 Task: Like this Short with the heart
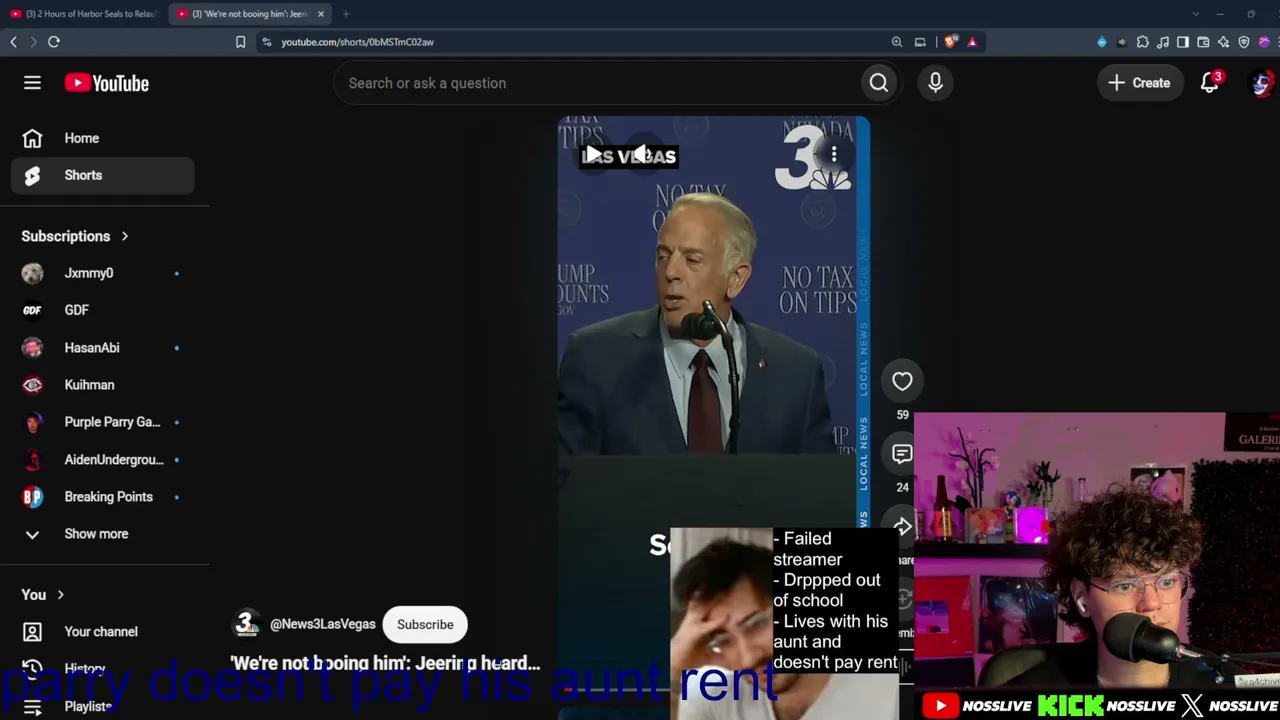902,381
